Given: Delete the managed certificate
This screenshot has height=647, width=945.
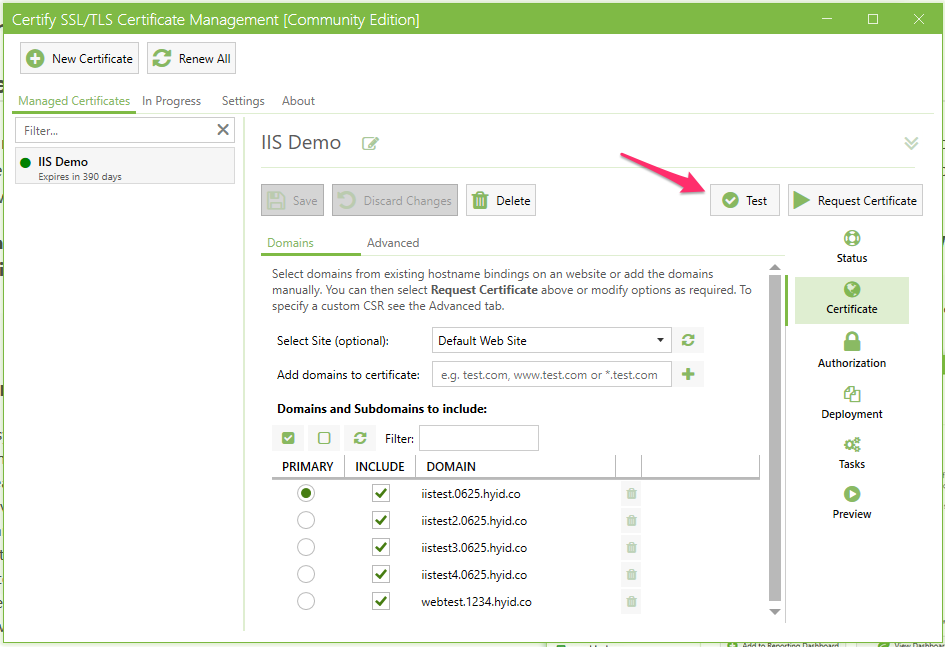Looking at the screenshot, I should coord(501,200).
